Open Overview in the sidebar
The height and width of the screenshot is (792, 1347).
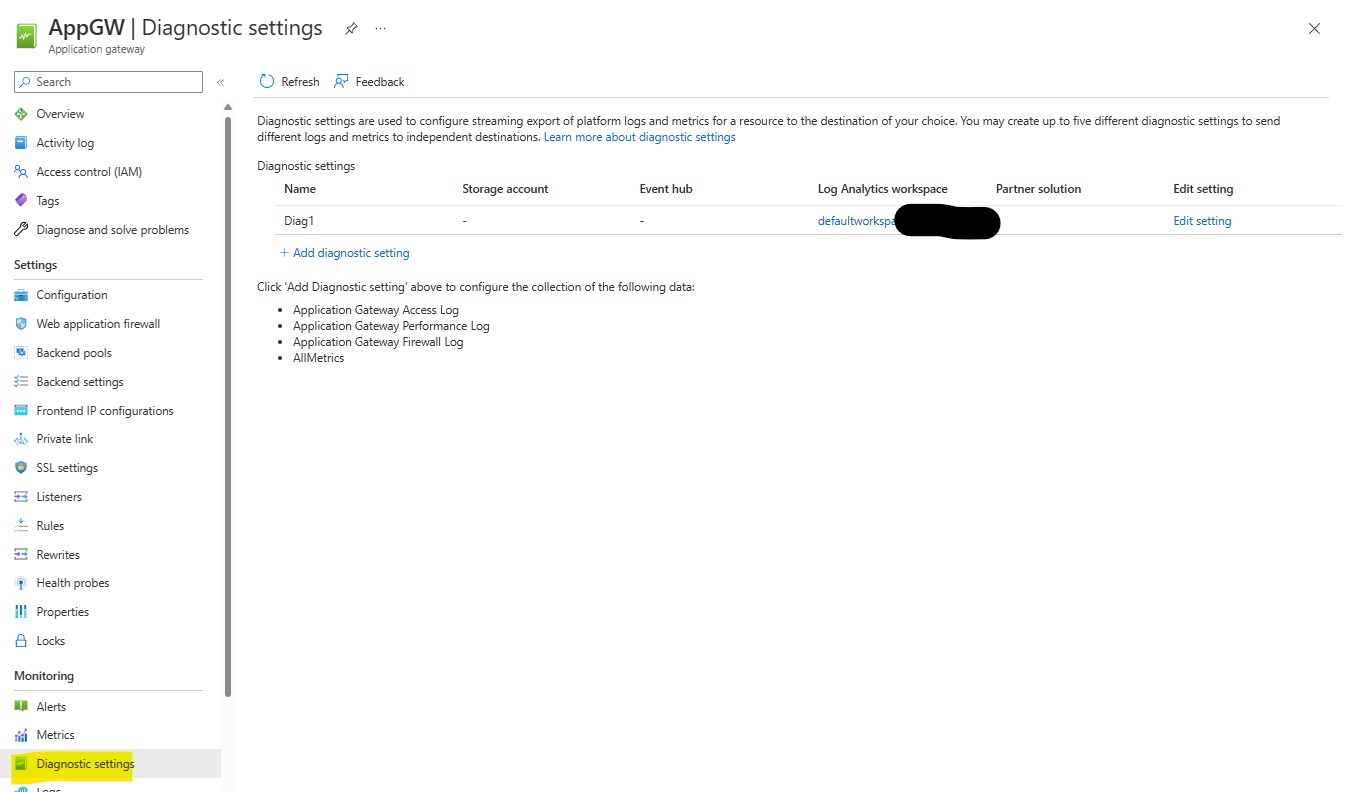[x=60, y=114]
